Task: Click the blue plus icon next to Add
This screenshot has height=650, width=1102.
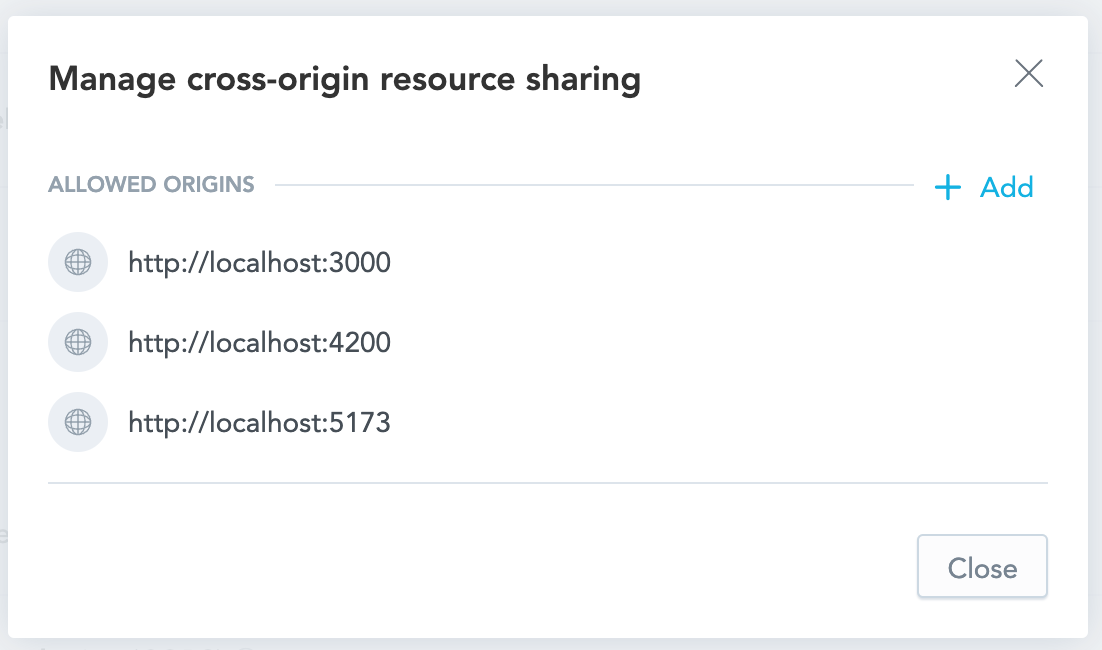Action: (946, 187)
